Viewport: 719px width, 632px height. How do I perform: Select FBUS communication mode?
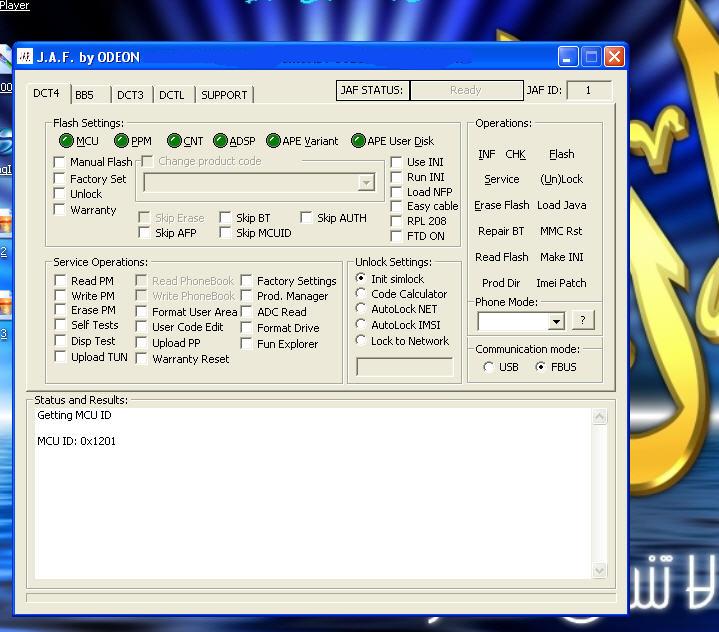[x=541, y=367]
